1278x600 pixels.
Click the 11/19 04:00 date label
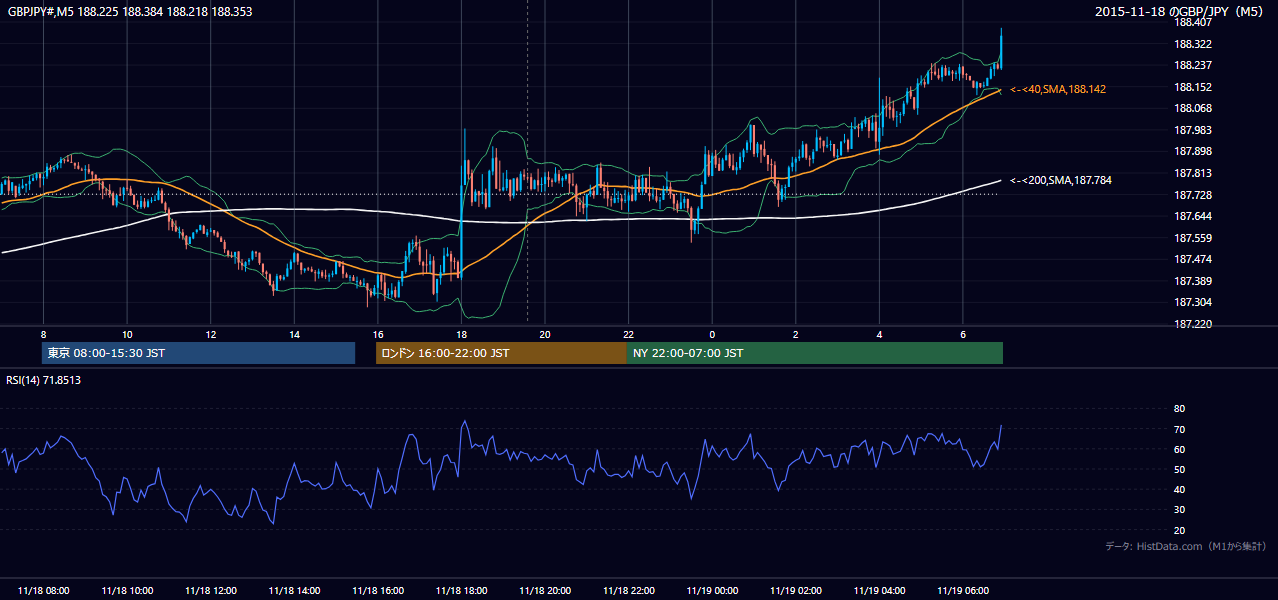click(879, 591)
